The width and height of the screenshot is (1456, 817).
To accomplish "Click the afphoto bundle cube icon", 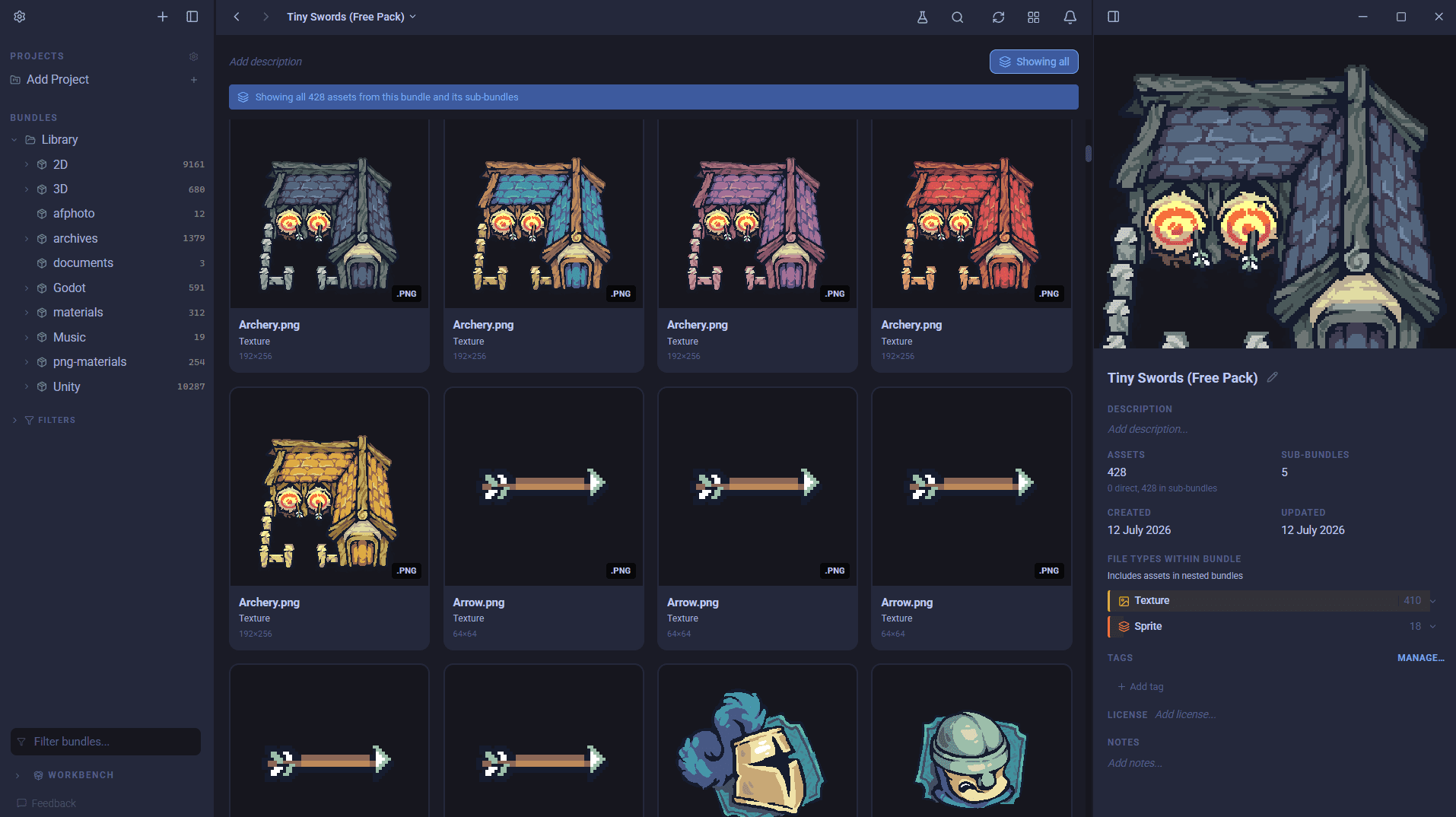I will click(x=42, y=214).
